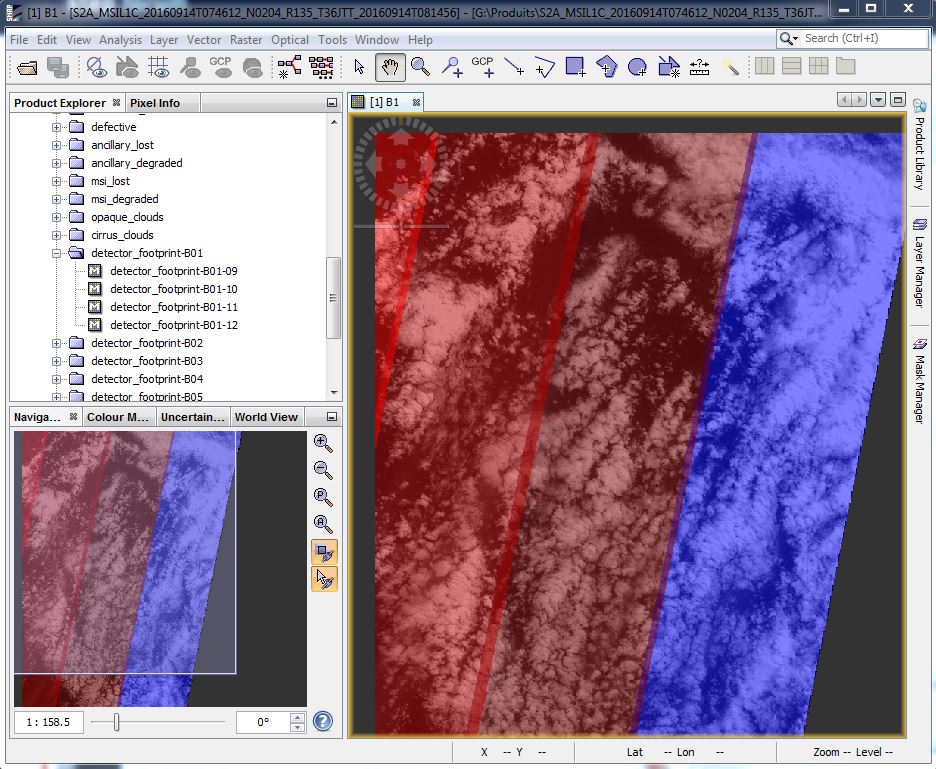
Task: Toggle synchronise views button in Navigation panel
Action: 324,551
